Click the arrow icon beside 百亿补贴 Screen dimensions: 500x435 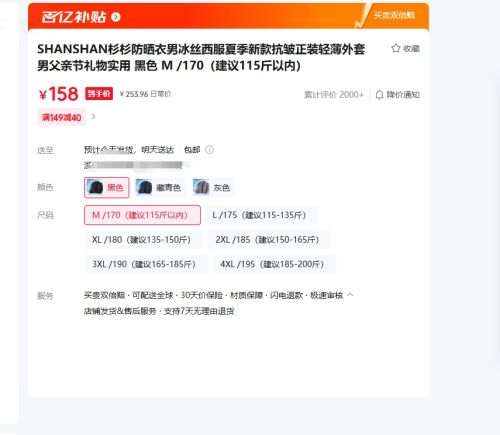pos(116,17)
